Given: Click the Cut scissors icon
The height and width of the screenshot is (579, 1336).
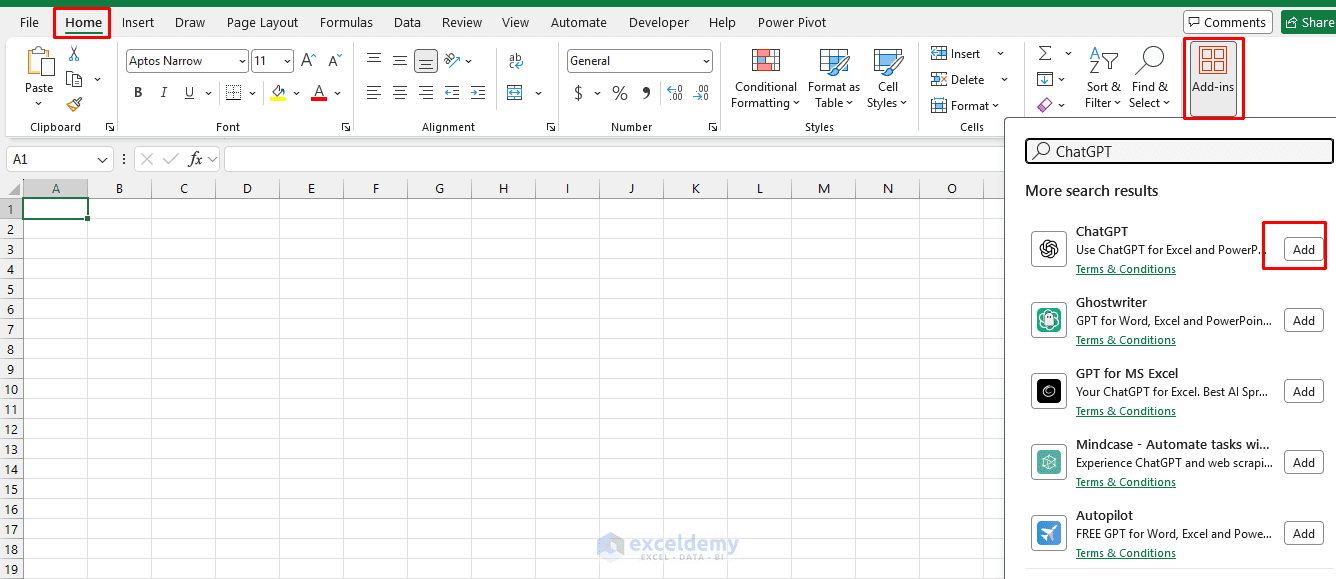Looking at the screenshot, I should coord(74,54).
